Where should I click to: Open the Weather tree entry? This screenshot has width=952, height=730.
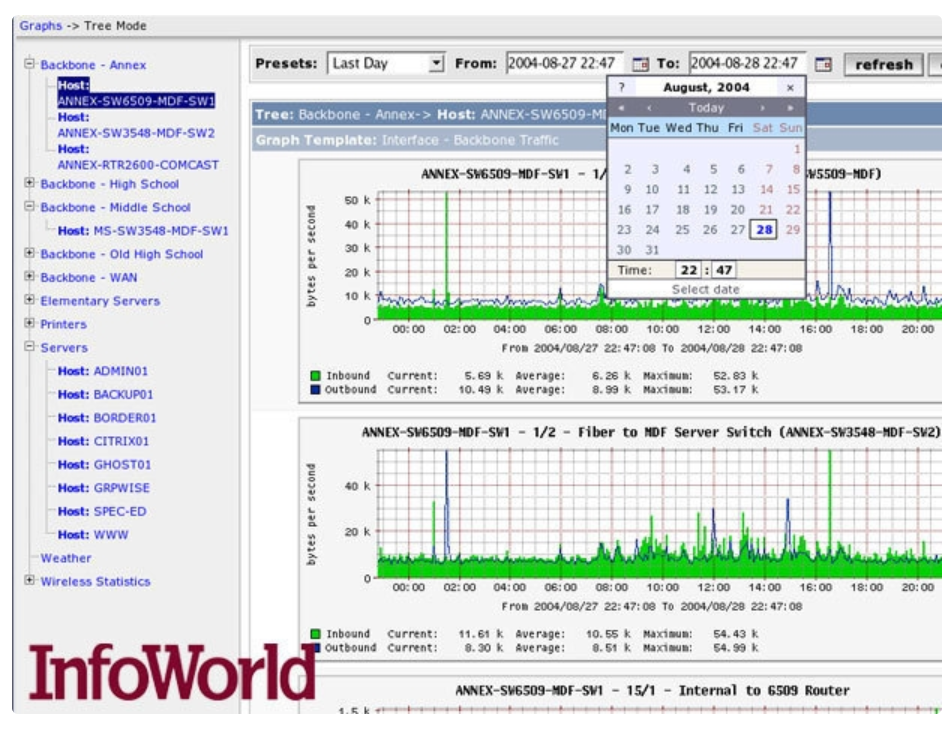(66, 558)
